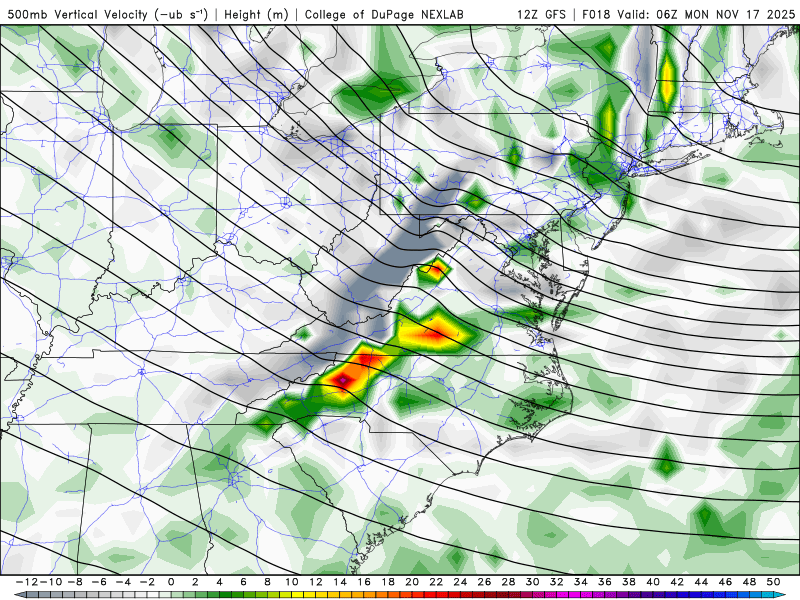Click the '26' color scale label

coord(484,582)
